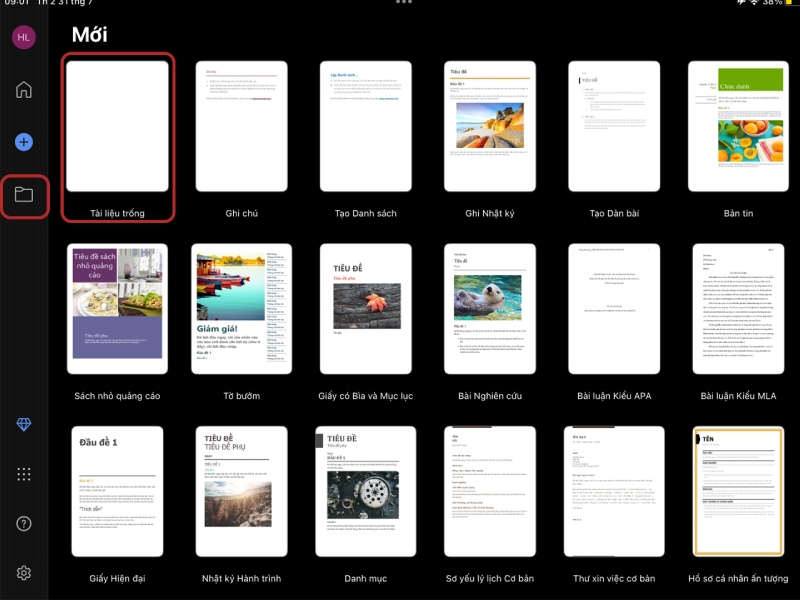Click the blue plus New document icon
800x600 pixels.
point(23,143)
